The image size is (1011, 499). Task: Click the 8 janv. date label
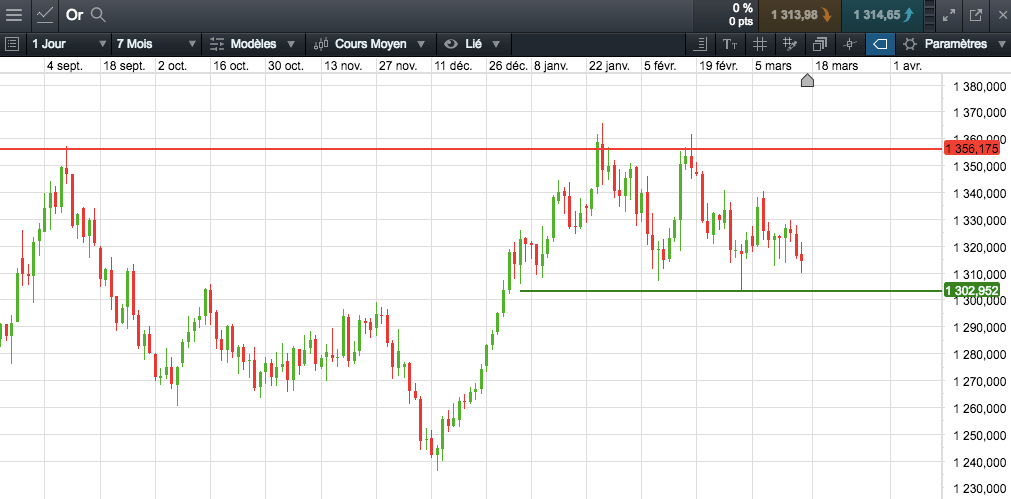tap(551, 66)
